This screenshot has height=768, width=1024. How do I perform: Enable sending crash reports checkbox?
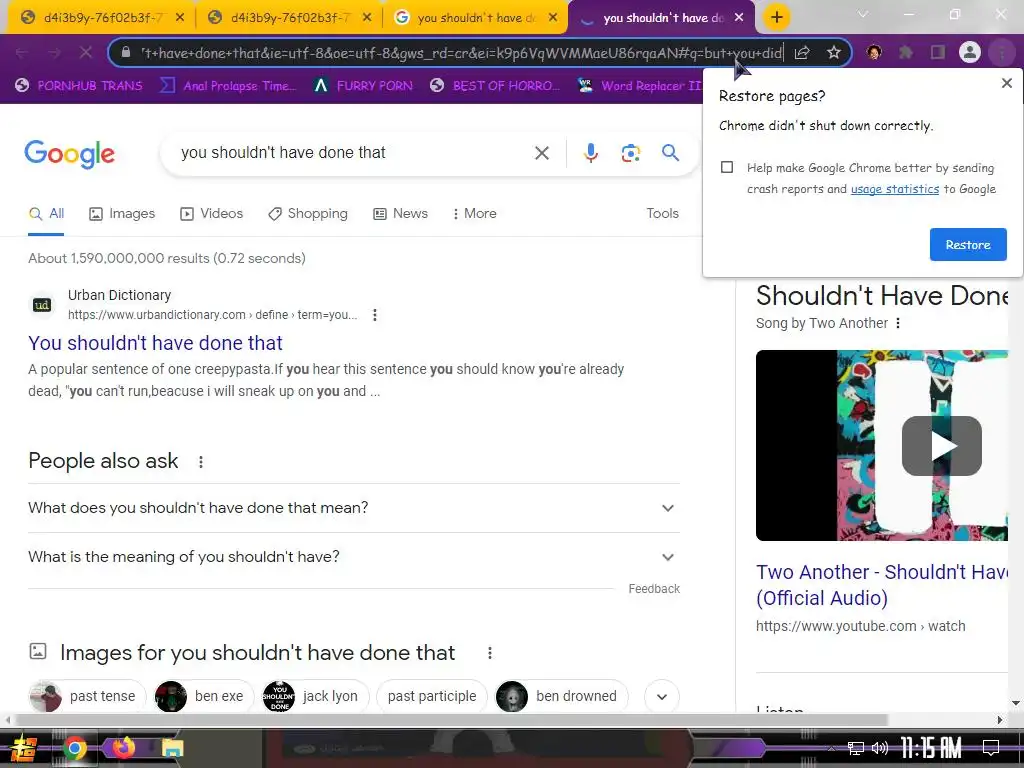pos(727,167)
